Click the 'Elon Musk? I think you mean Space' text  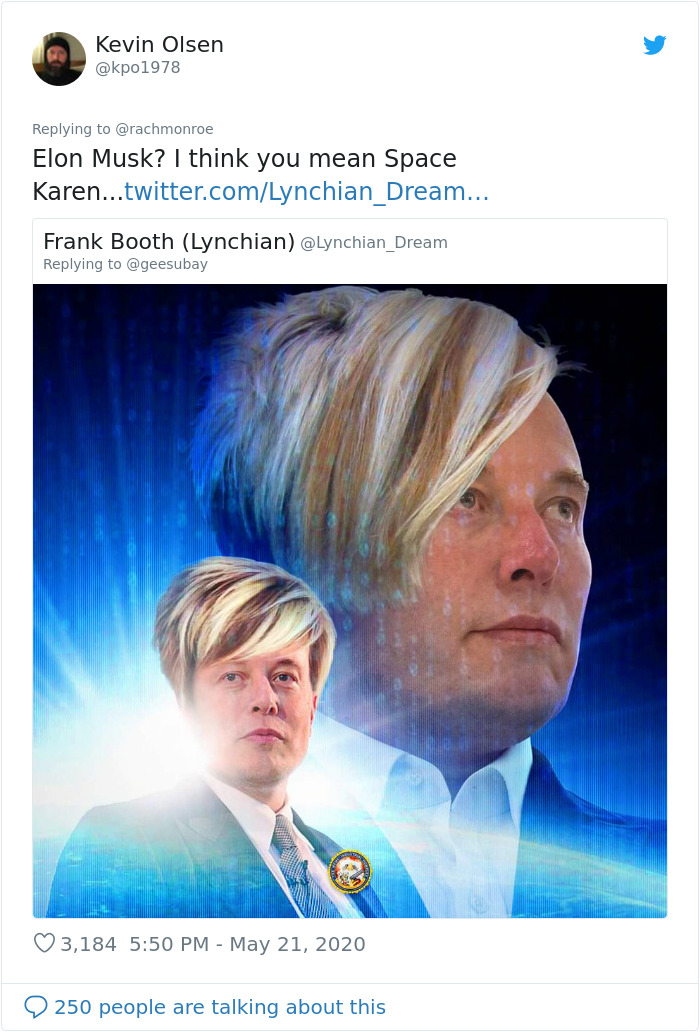[245, 159]
